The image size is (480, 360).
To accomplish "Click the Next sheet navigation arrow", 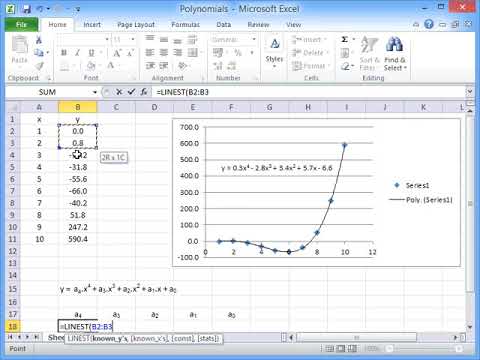I will click(28, 337).
